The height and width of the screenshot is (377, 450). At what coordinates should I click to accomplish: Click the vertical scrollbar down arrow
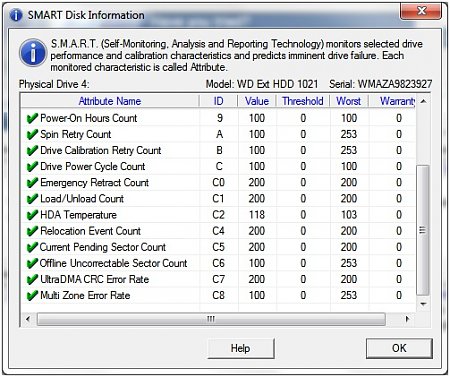coord(423,304)
